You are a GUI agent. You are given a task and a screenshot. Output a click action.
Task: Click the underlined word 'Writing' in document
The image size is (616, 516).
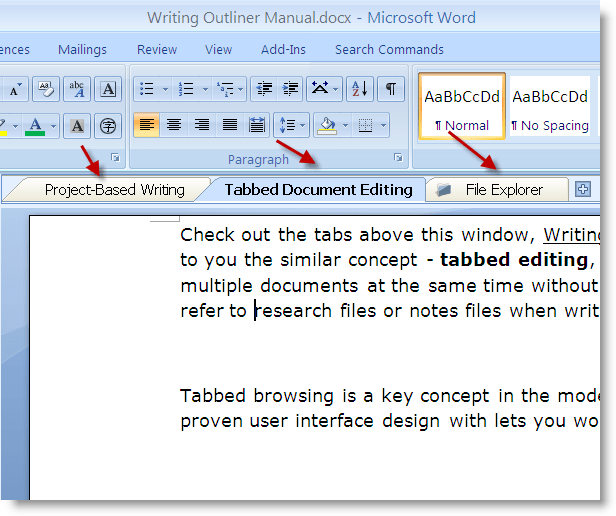[572, 235]
